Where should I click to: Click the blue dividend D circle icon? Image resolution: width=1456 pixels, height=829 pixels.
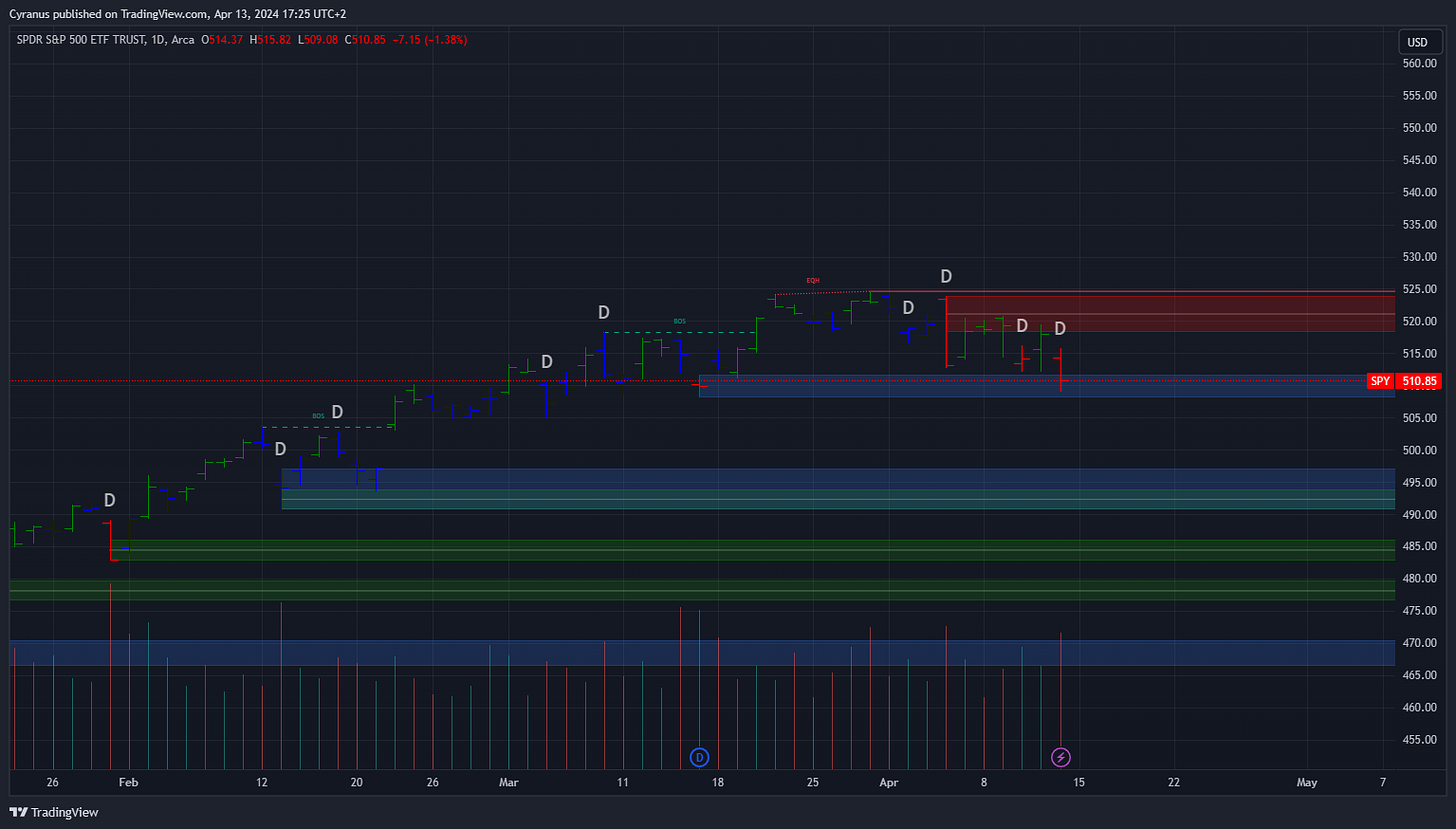(x=700, y=757)
